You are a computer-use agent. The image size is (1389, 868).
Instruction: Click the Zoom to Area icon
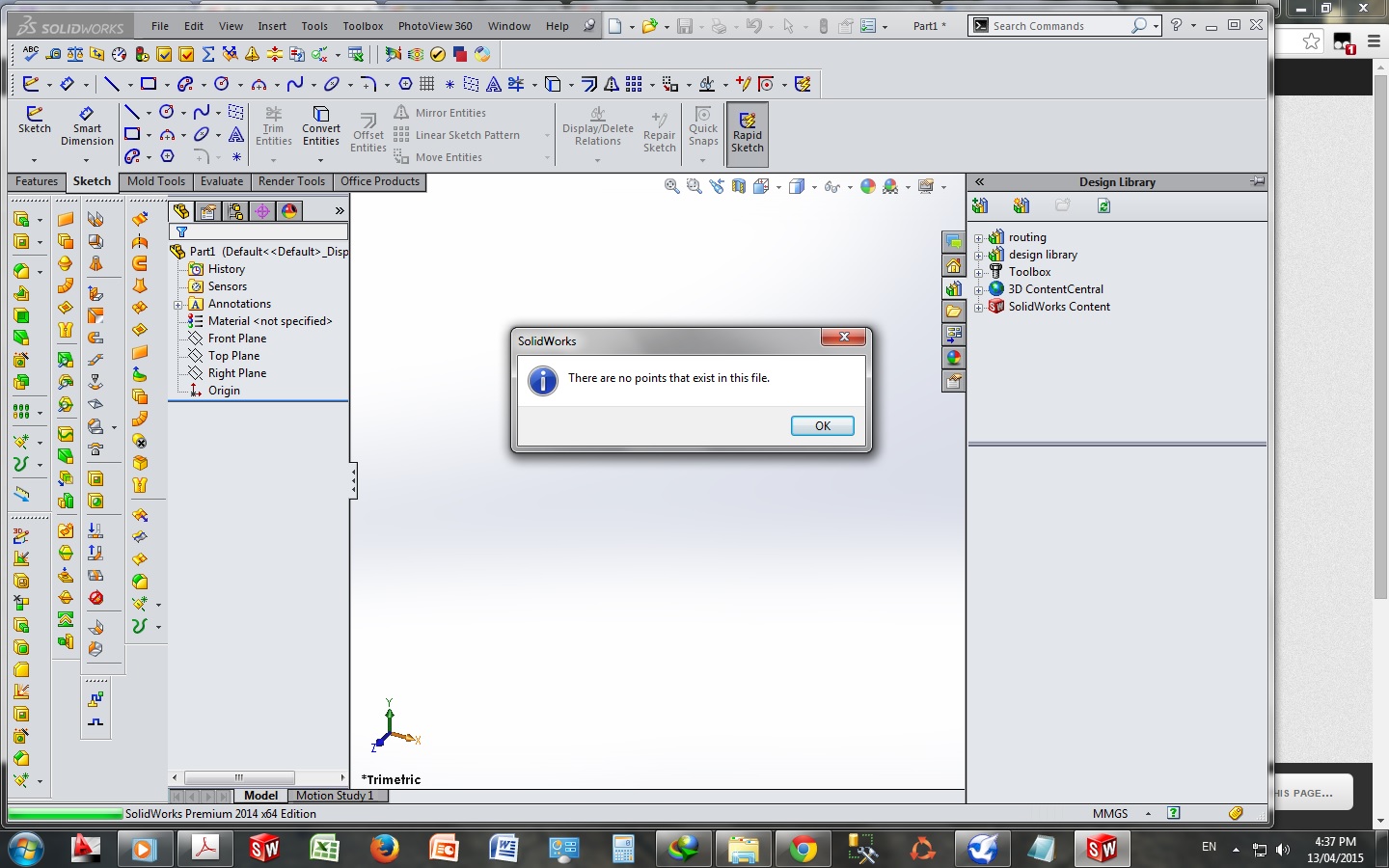pyautogui.click(x=694, y=186)
